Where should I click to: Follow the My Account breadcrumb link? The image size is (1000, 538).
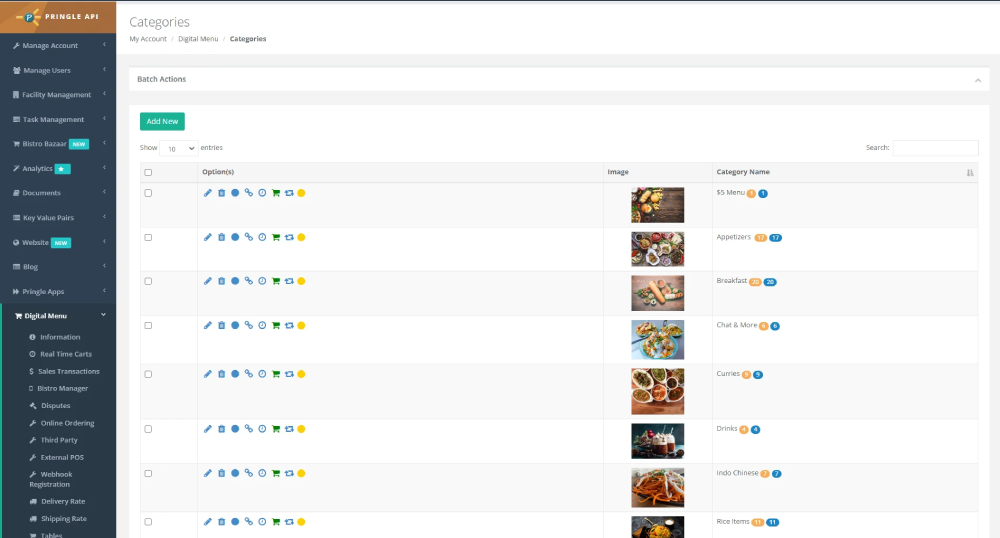pyautogui.click(x=148, y=39)
